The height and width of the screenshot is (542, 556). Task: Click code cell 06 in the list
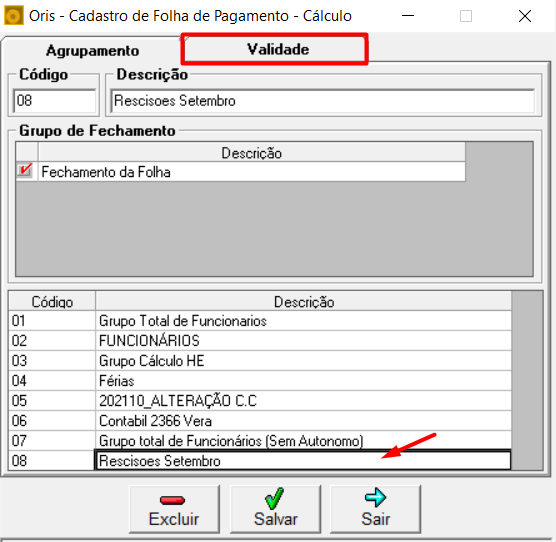tap(52, 421)
